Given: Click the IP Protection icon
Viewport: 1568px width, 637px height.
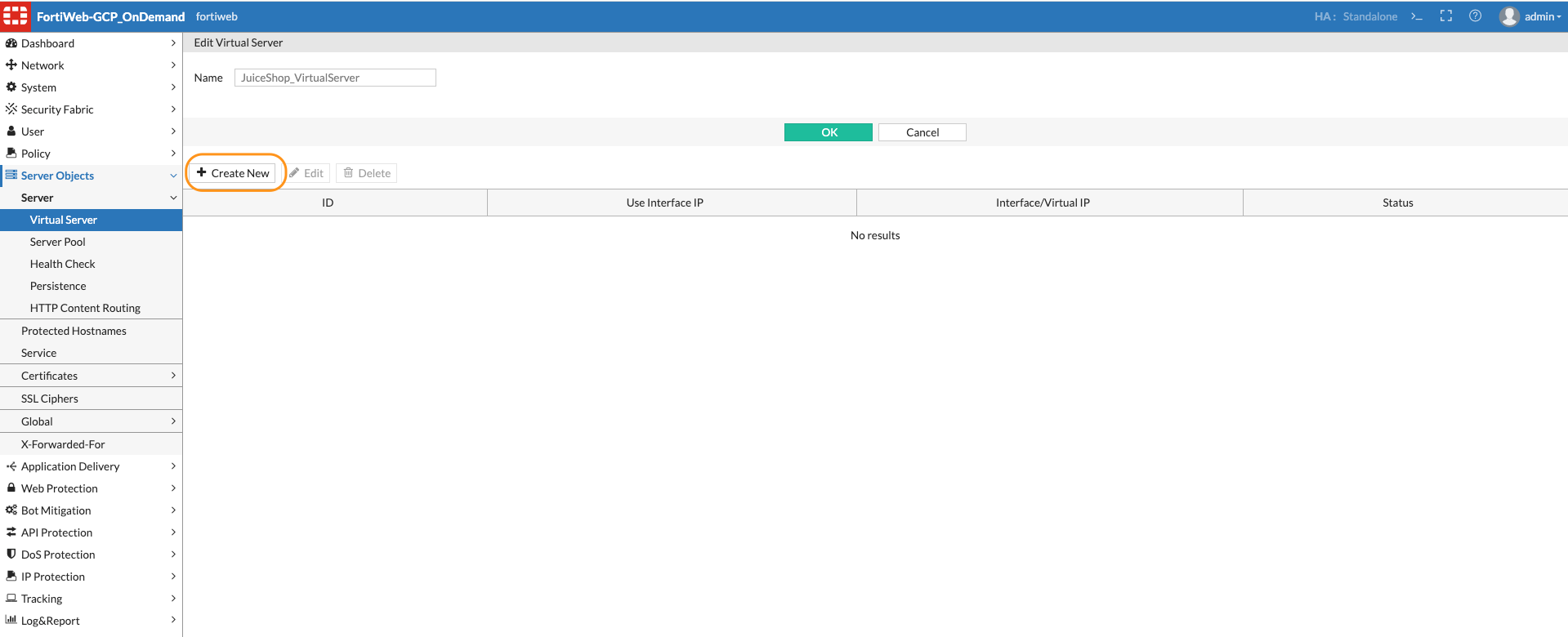Looking at the screenshot, I should pyautogui.click(x=11, y=576).
